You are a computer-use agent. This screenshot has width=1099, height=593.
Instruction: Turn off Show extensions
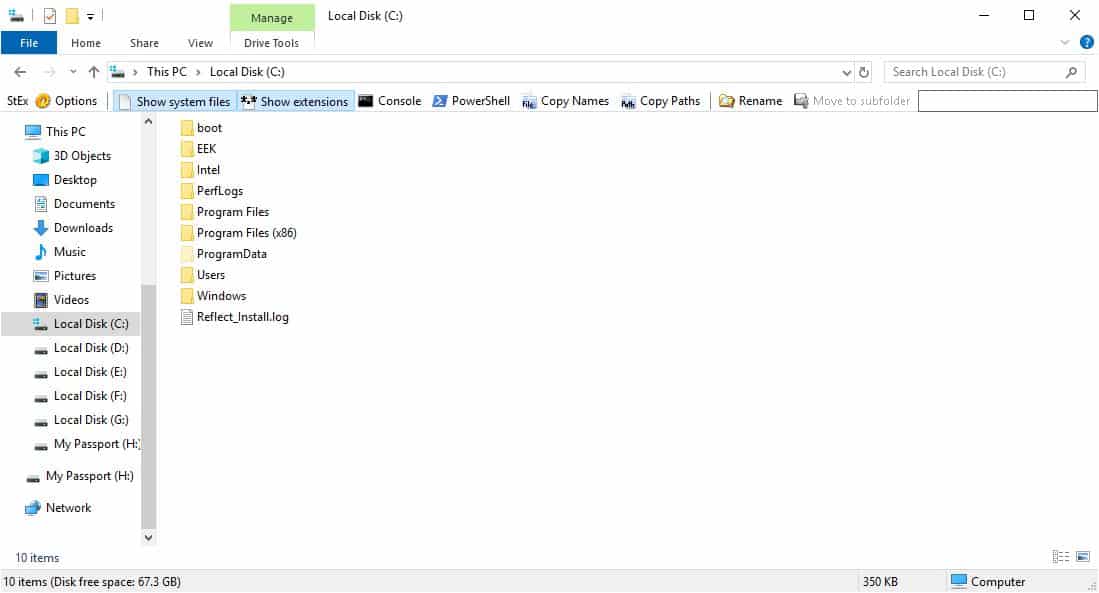tap(295, 100)
